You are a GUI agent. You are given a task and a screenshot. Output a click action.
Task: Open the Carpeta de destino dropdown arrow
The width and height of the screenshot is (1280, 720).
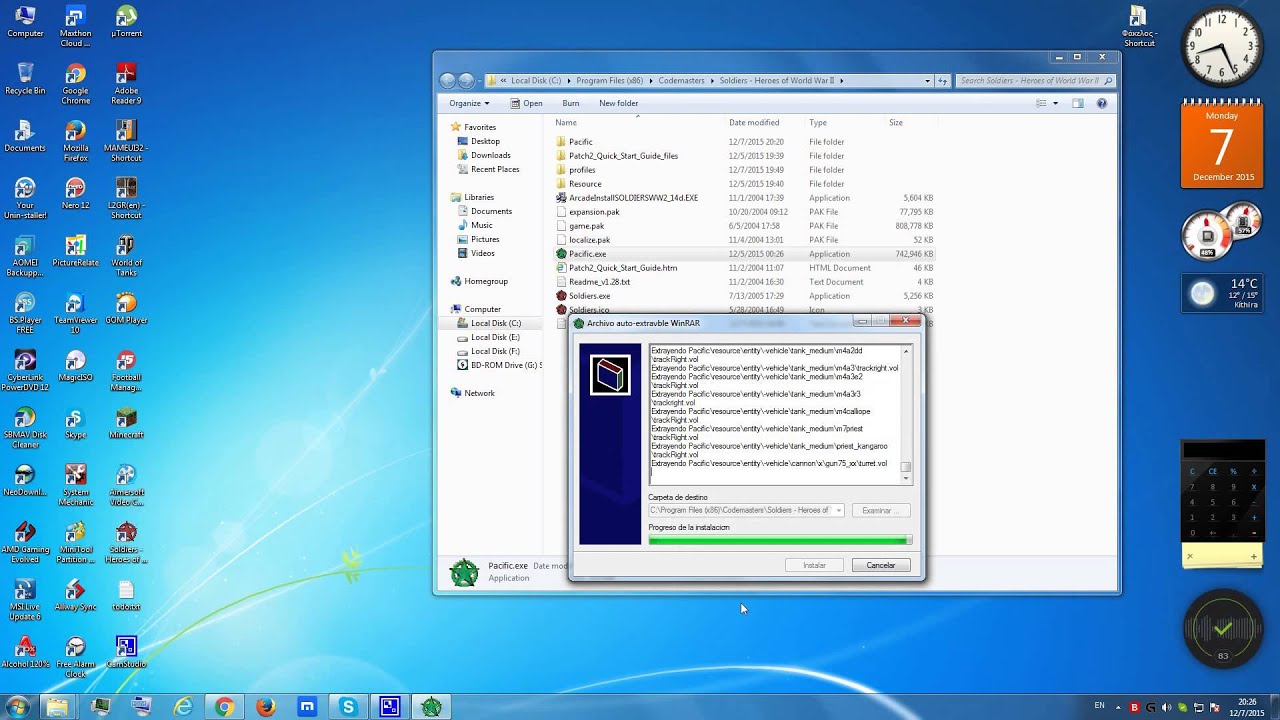pos(838,510)
